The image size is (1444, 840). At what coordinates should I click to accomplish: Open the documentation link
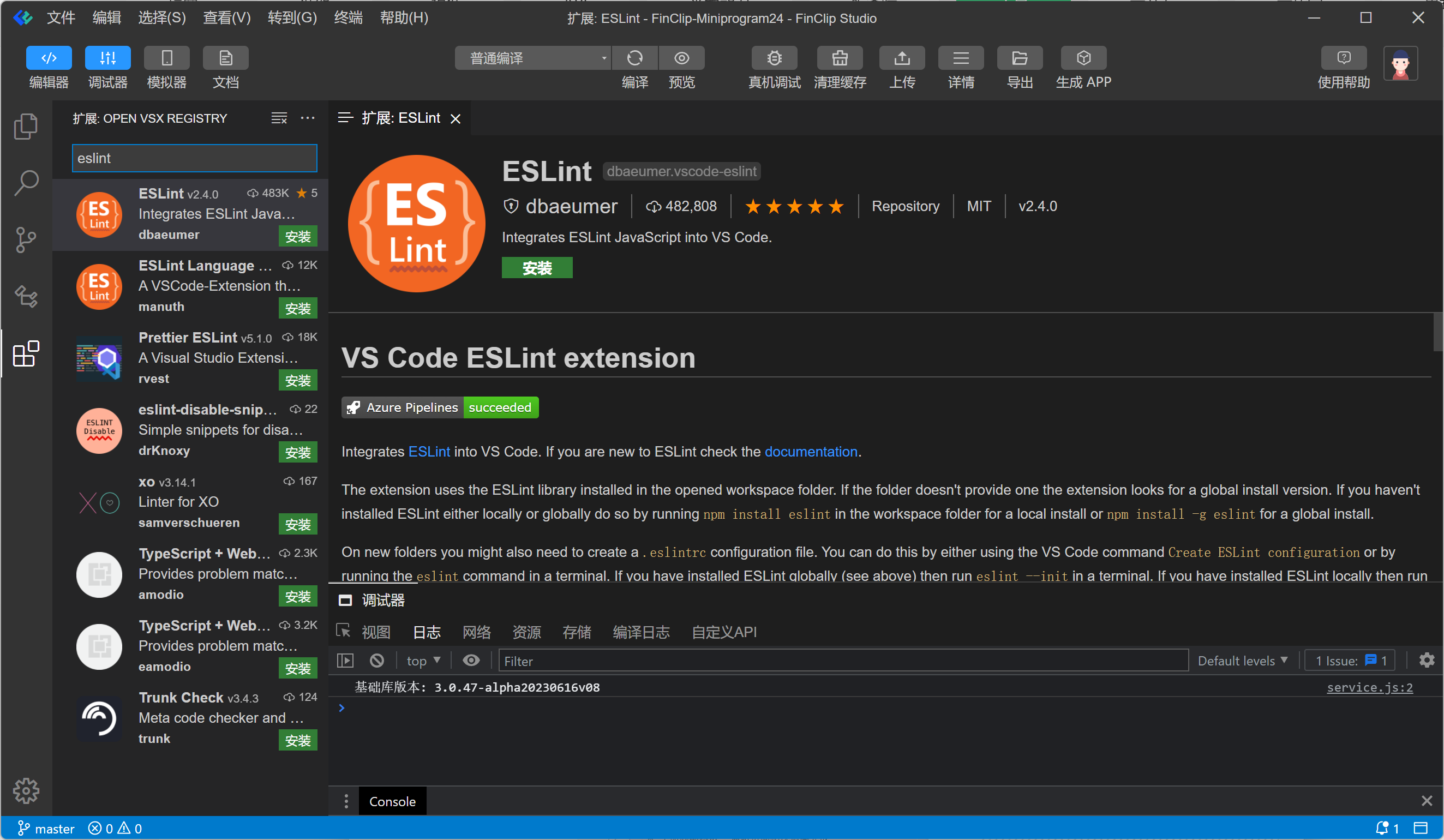pos(810,452)
